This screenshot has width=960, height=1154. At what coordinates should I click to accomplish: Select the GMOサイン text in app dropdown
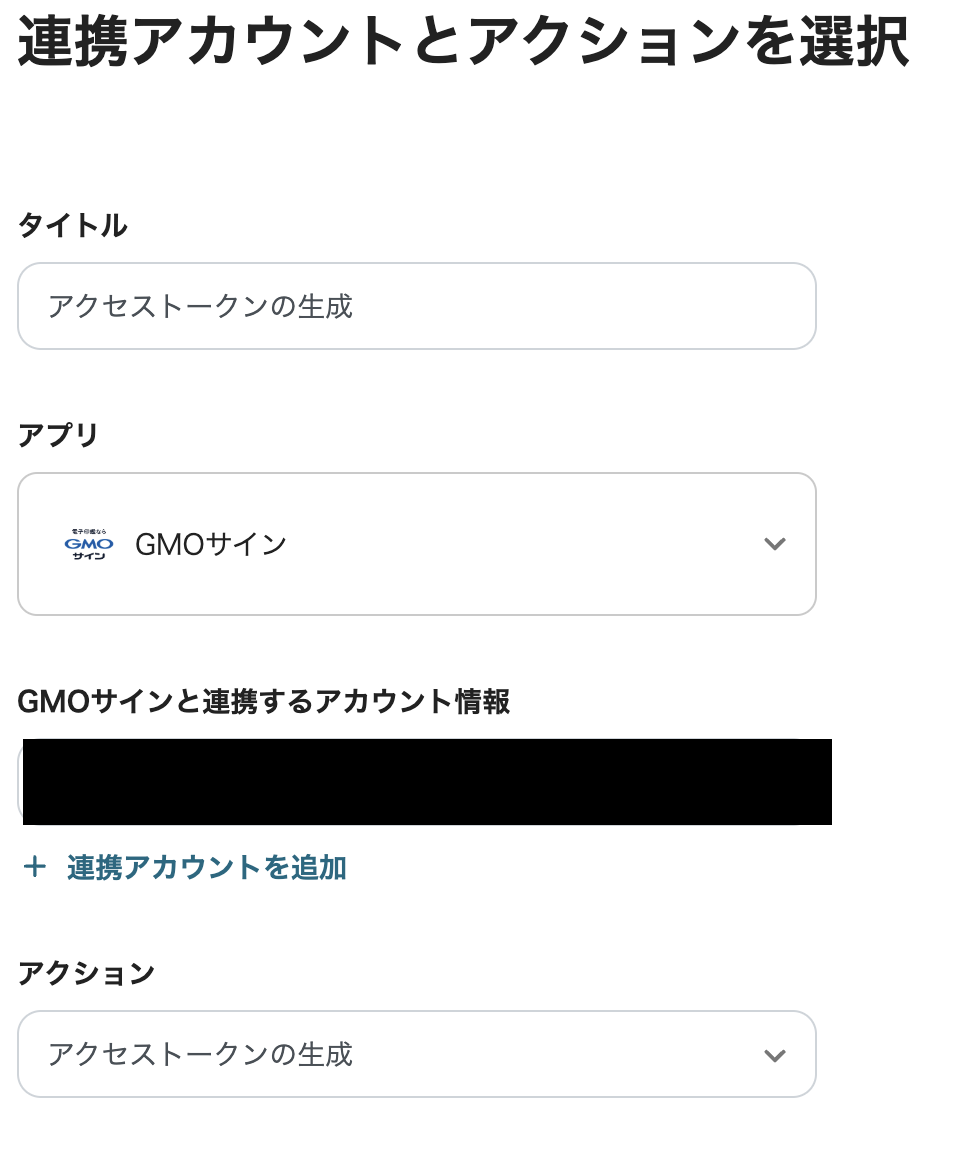coord(210,544)
